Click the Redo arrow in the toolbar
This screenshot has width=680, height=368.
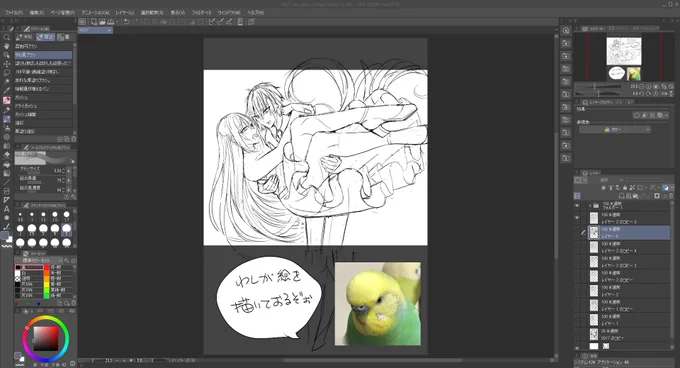pos(135,22)
